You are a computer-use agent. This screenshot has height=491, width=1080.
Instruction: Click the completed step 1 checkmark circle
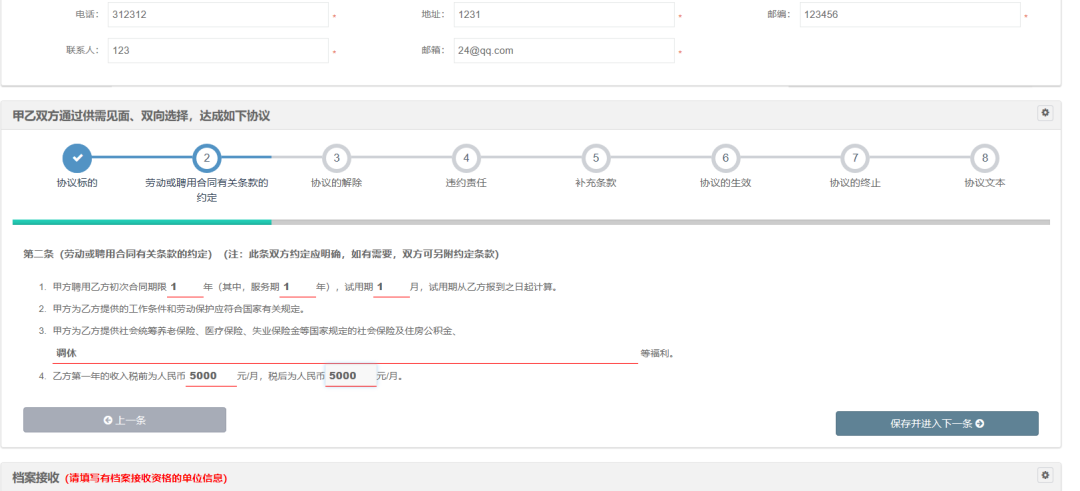[77, 158]
